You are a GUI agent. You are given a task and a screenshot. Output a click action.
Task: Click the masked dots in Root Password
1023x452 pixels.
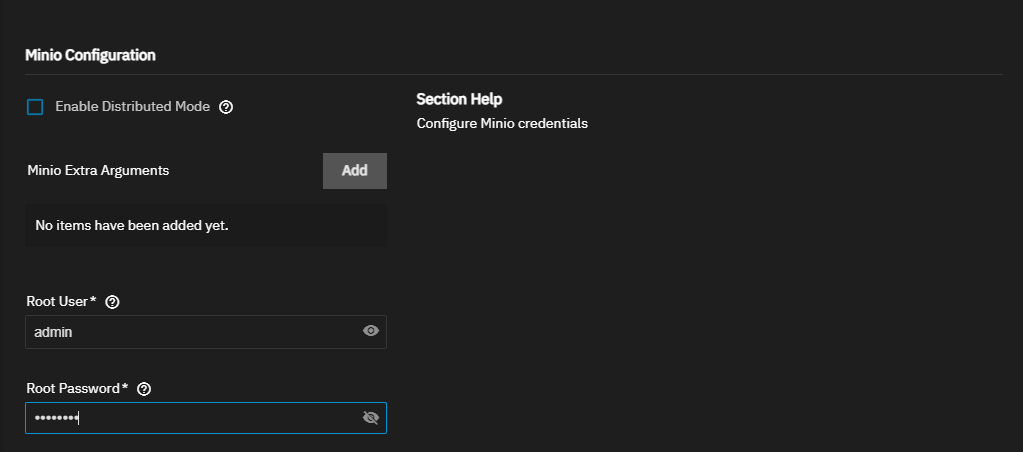click(56, 418)
